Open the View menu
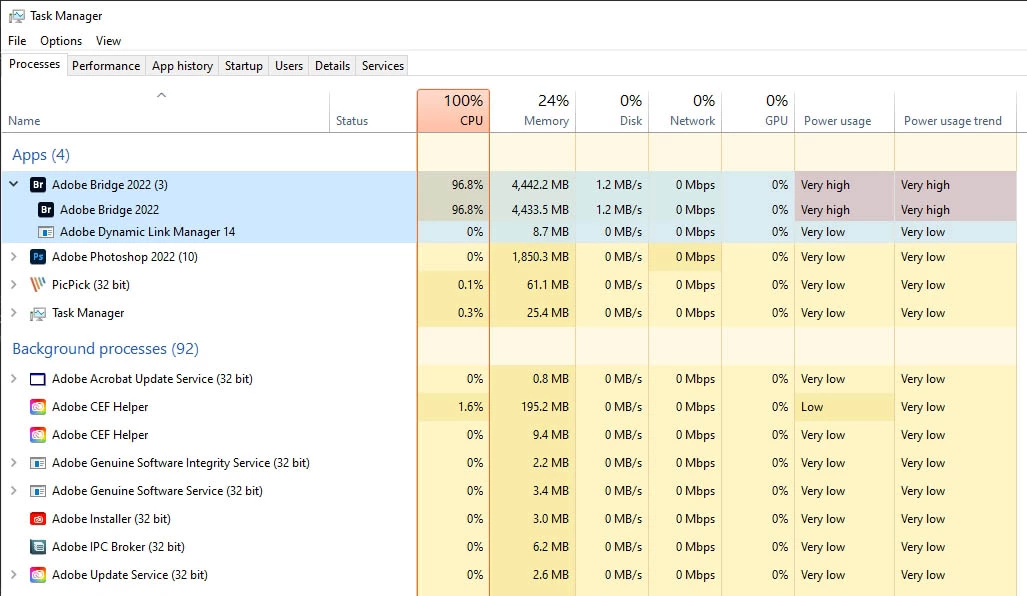 tap(108, 41)
